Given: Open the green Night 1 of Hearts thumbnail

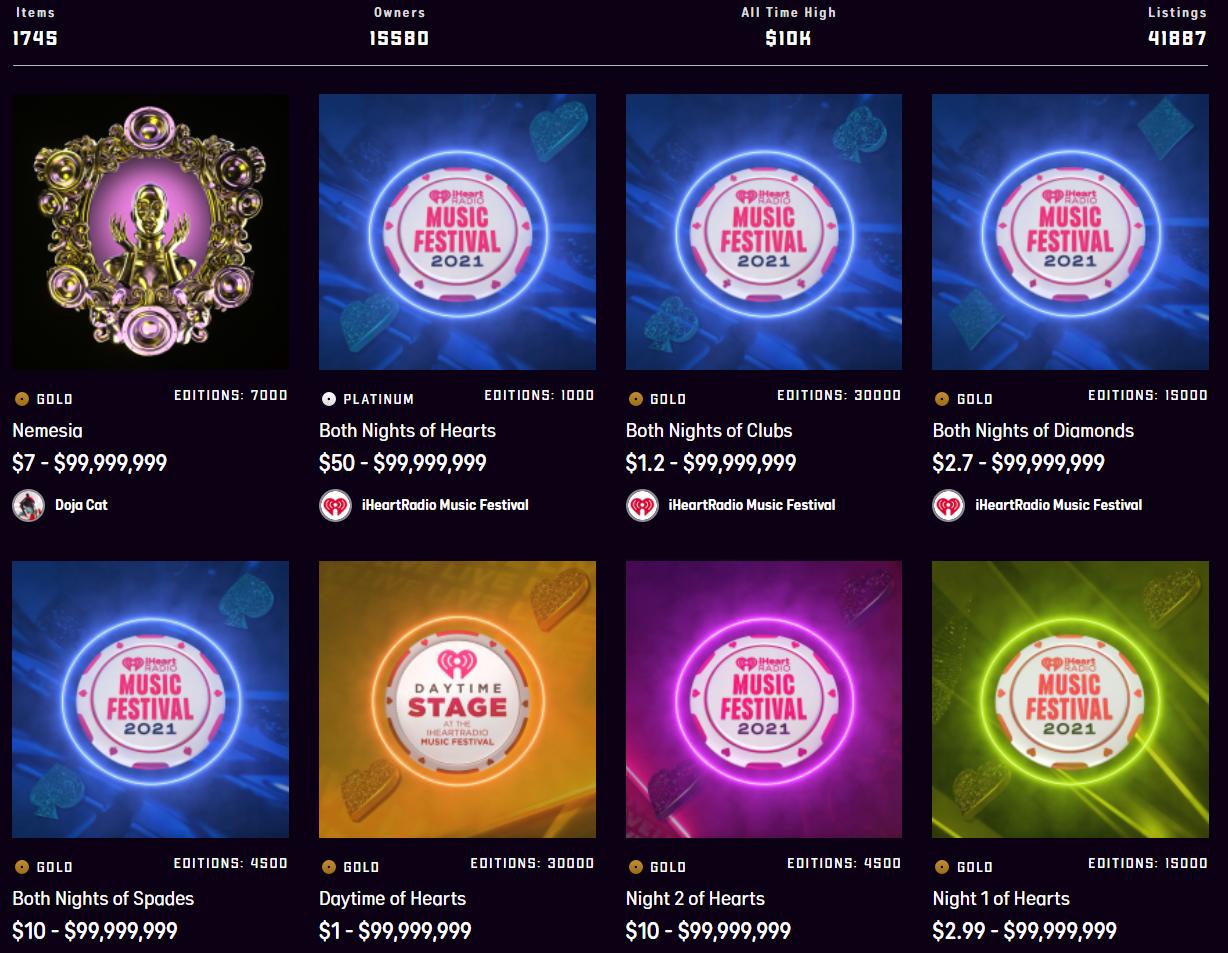Looking at the screenshot, I should point(1070,699).
